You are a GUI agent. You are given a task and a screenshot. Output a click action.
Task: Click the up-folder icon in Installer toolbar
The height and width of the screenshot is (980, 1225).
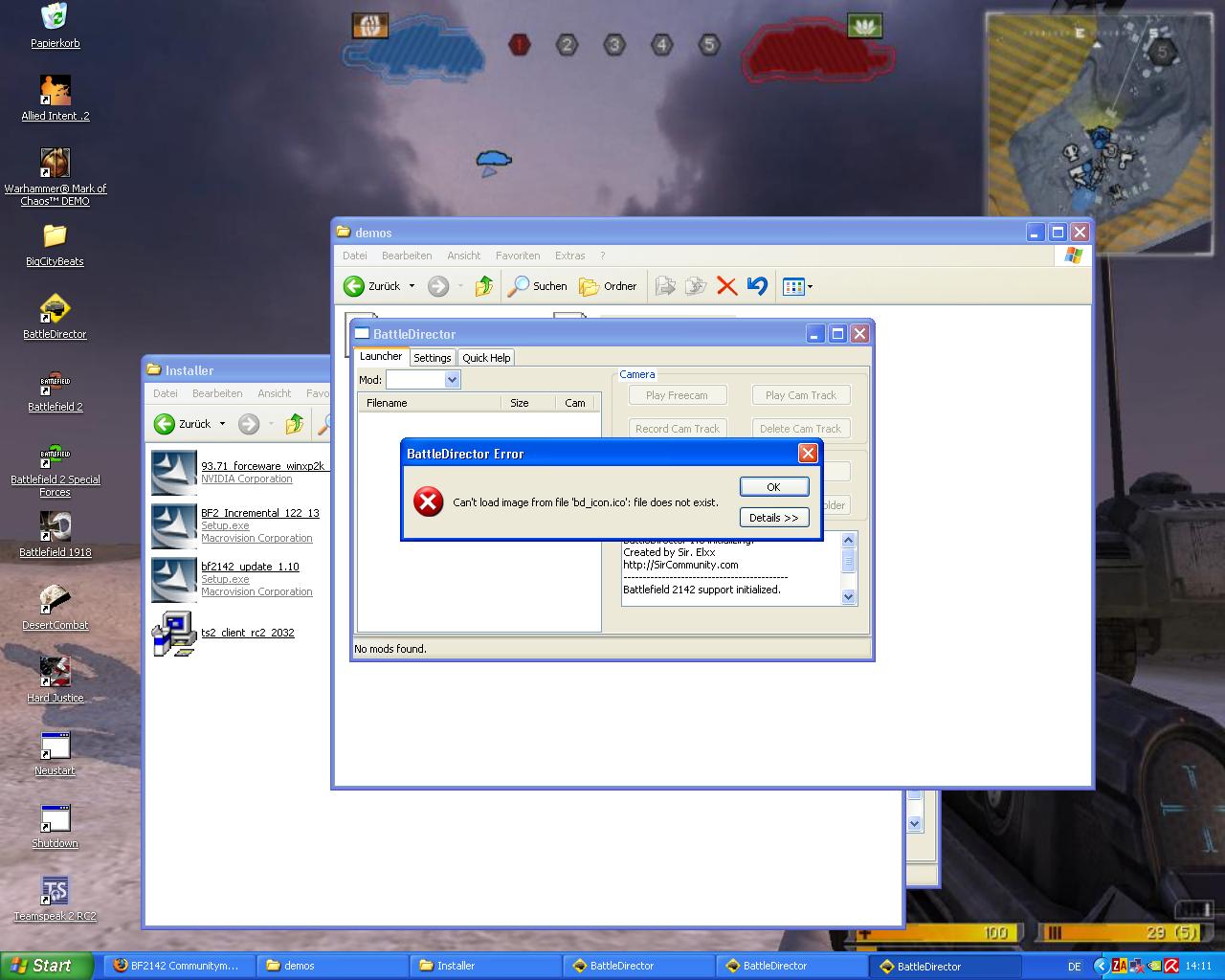(295, 423)
